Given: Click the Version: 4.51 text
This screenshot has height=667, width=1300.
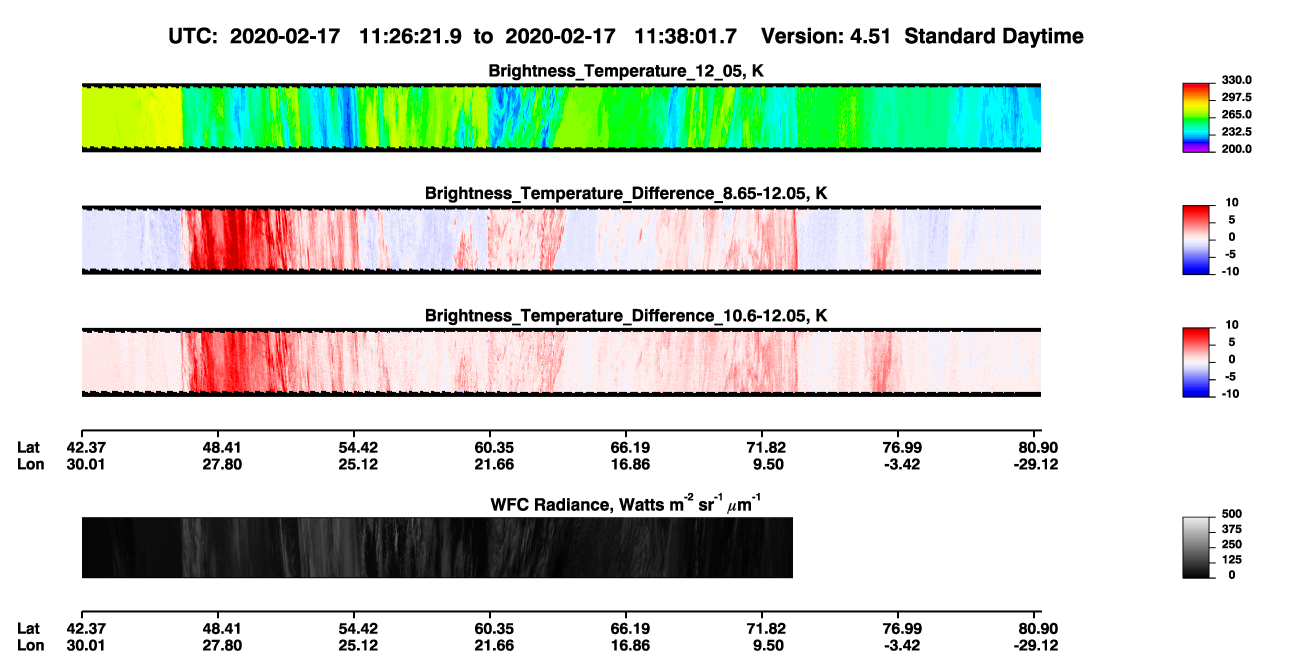Looking at the screenshot, I should (x=826, y=37).
